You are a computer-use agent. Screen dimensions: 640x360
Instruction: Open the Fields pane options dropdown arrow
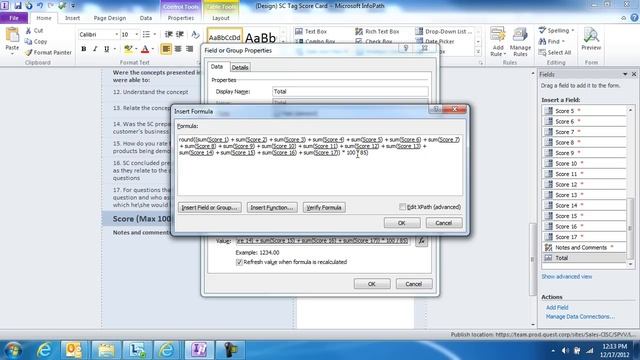click(x=625, y=74)
